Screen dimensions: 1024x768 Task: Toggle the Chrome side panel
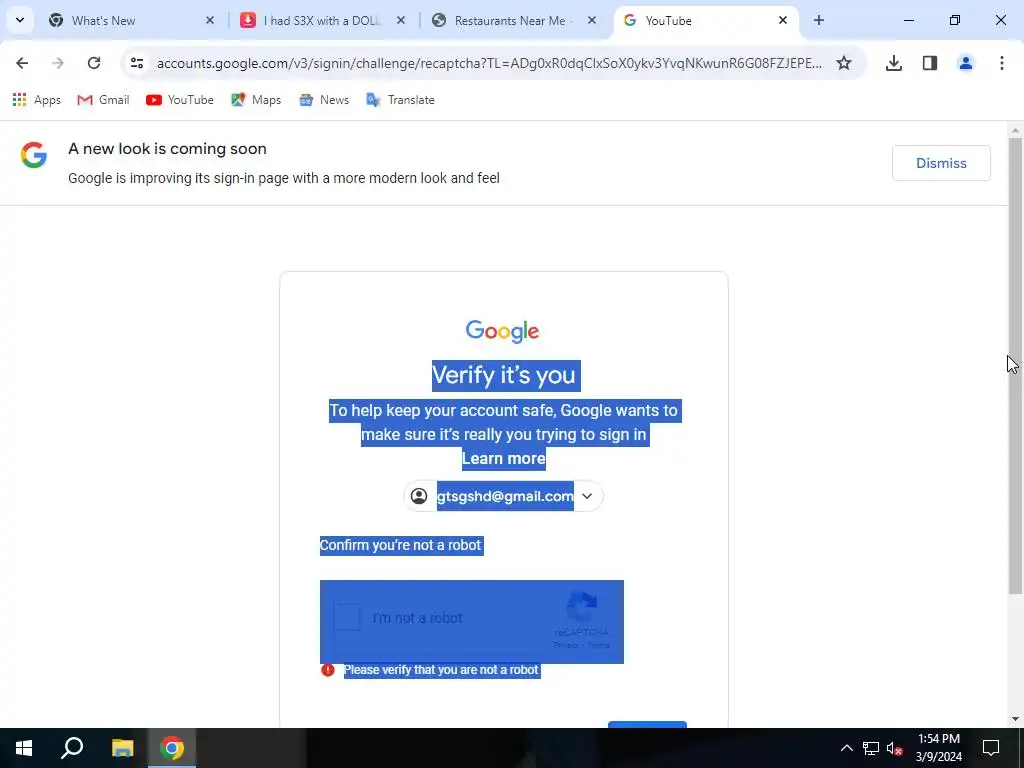[x=930, y=63]
